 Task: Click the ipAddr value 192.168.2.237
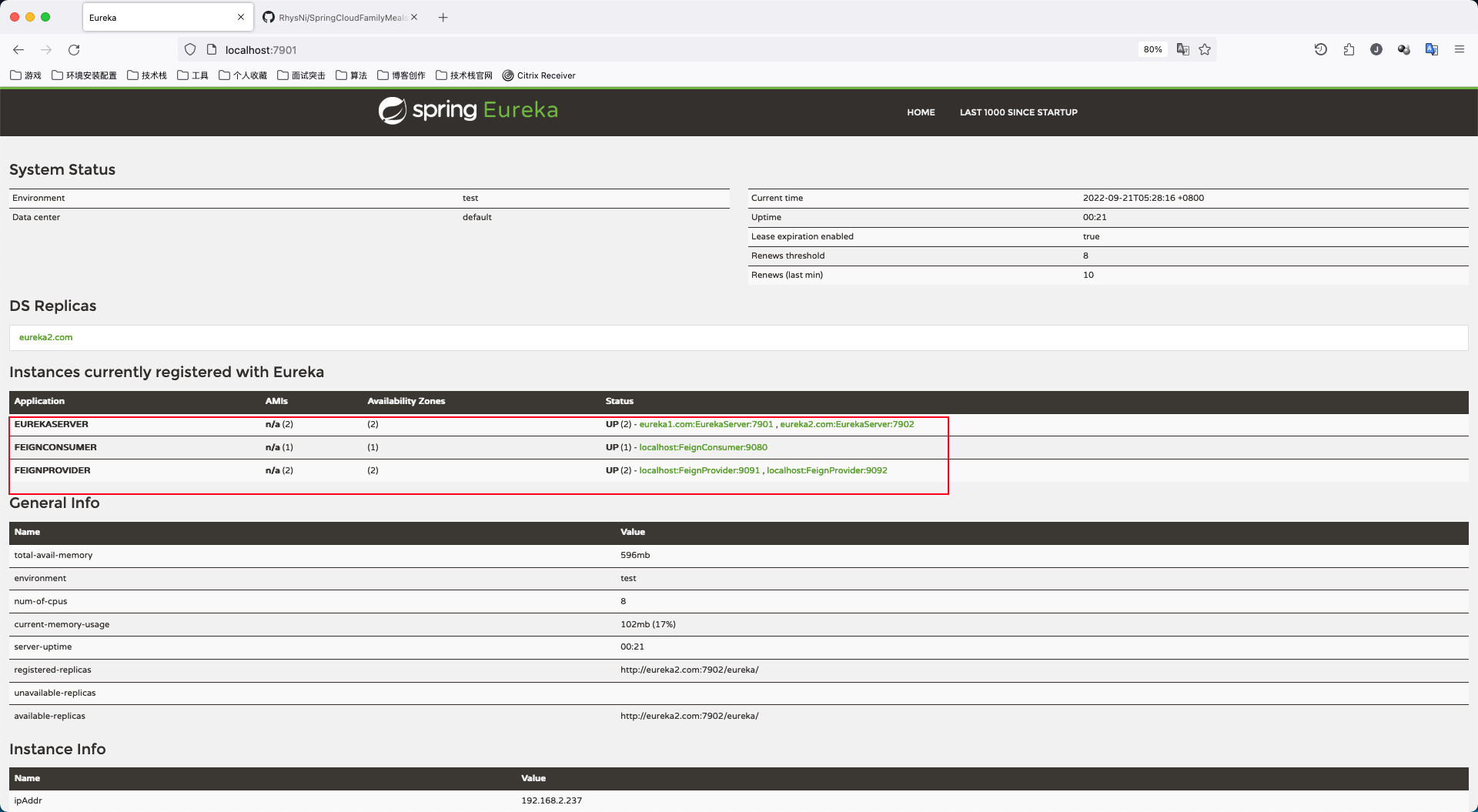(551, 800)
